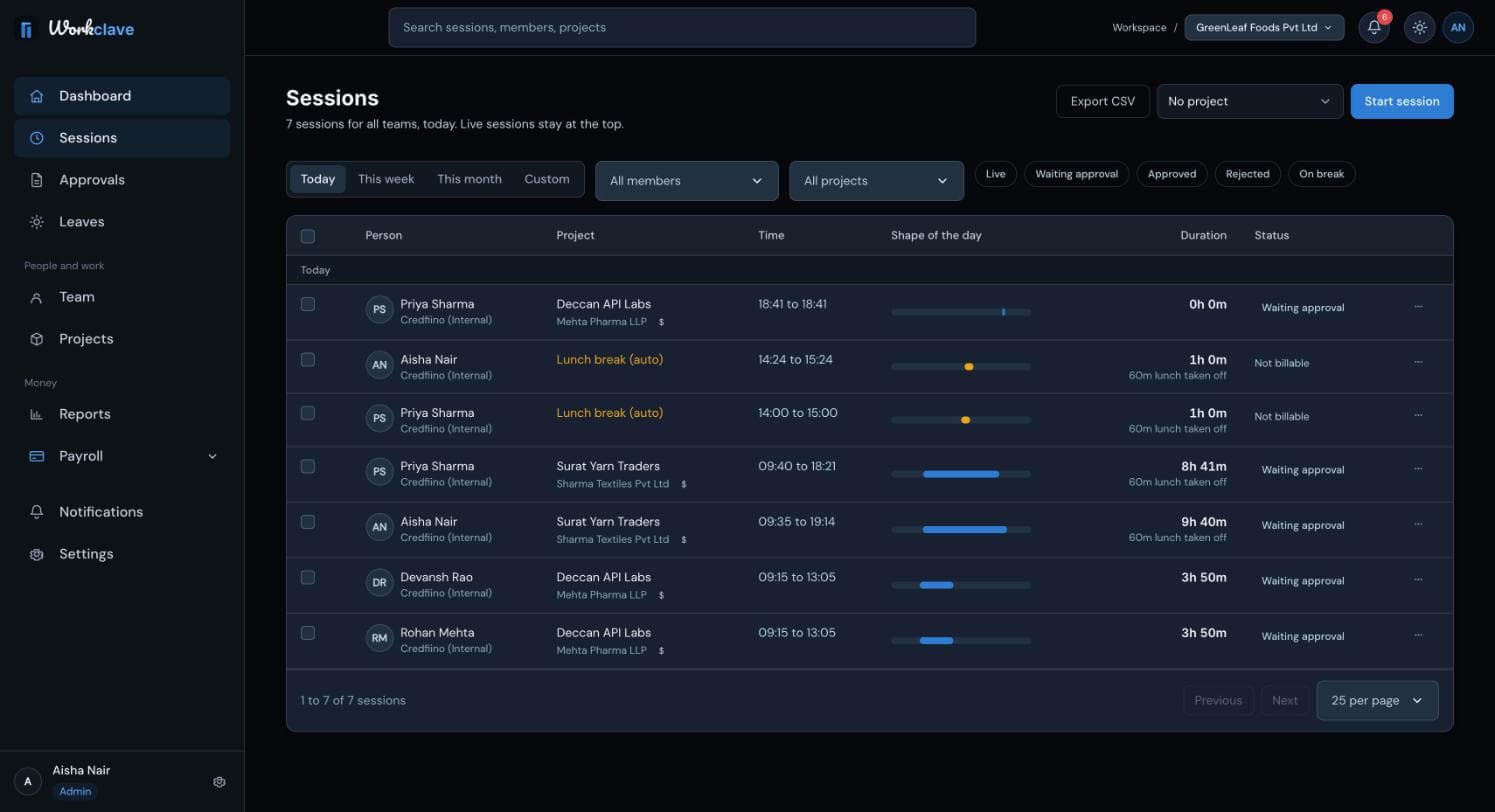Open the All members dropdown
This screenshot has height=812, width=1495.
pyautogui.click(x=687, y=181)
